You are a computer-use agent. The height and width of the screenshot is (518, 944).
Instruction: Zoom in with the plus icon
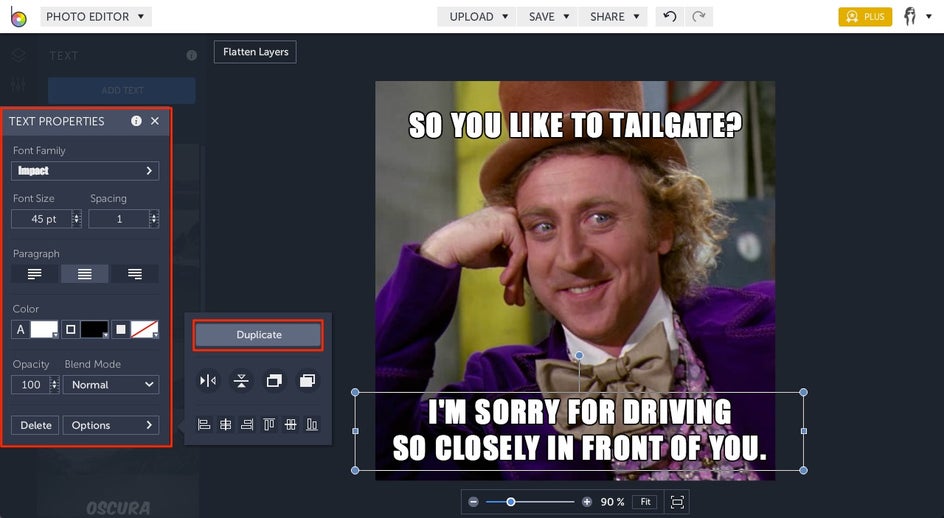pos(587,502)
